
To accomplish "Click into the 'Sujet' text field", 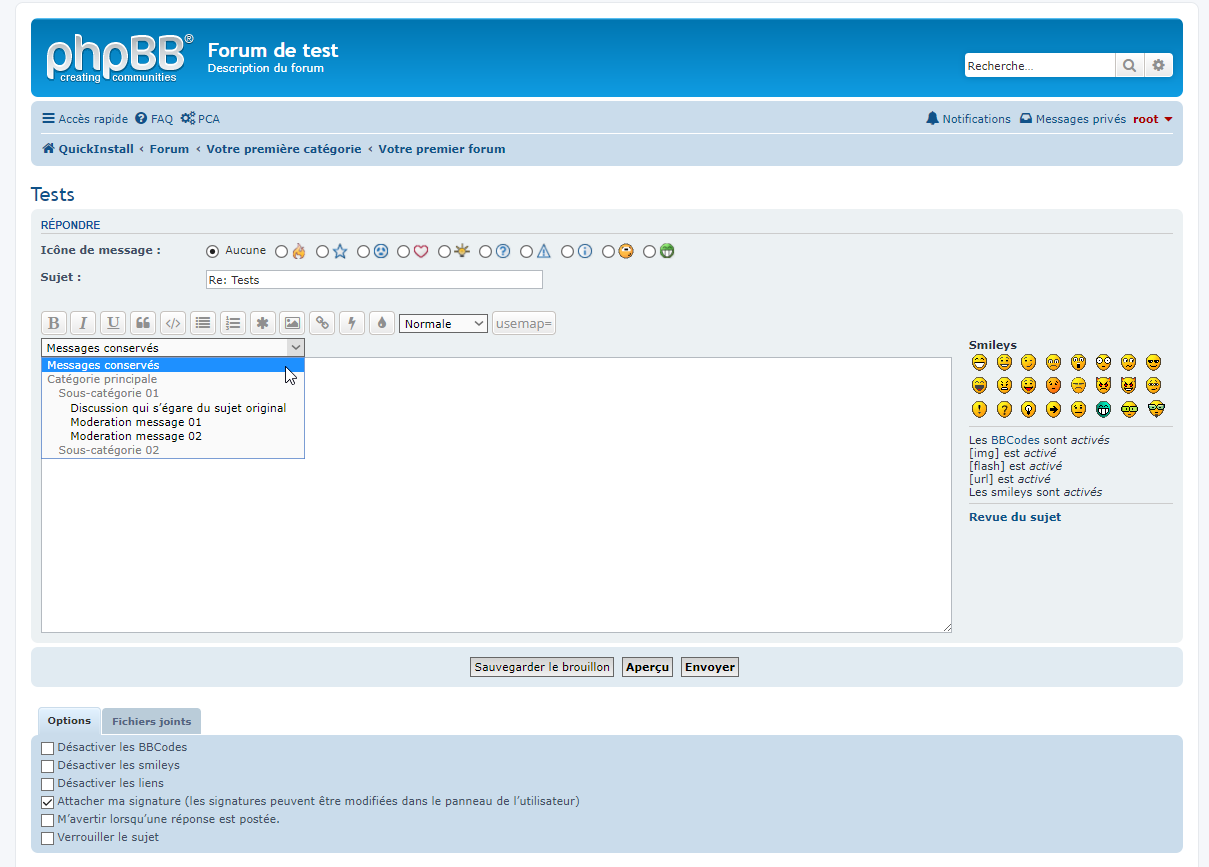I will point(374,280).
